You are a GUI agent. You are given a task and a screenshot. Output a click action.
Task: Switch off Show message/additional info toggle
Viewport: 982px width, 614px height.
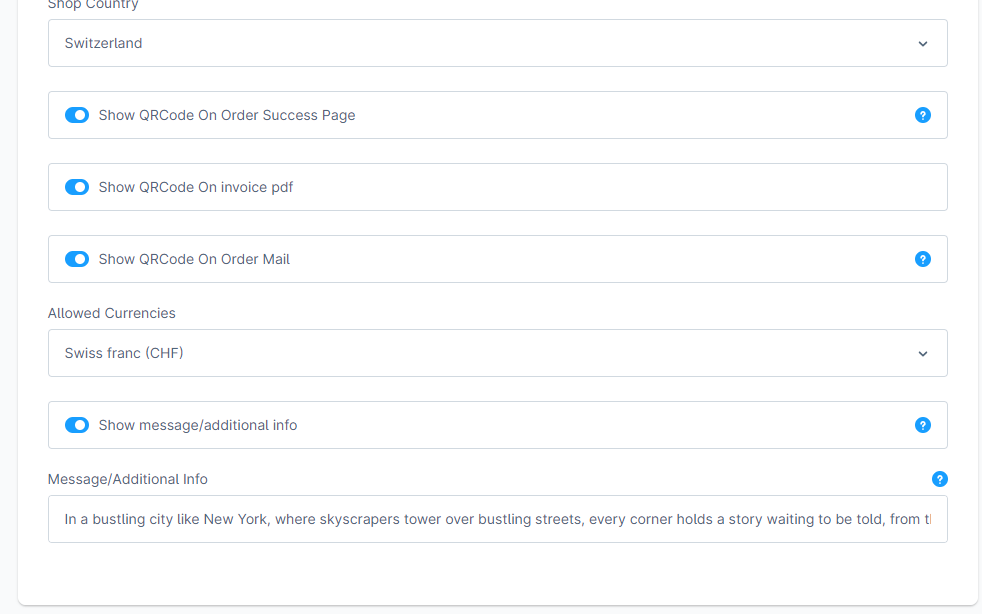(x=77, y=425)
